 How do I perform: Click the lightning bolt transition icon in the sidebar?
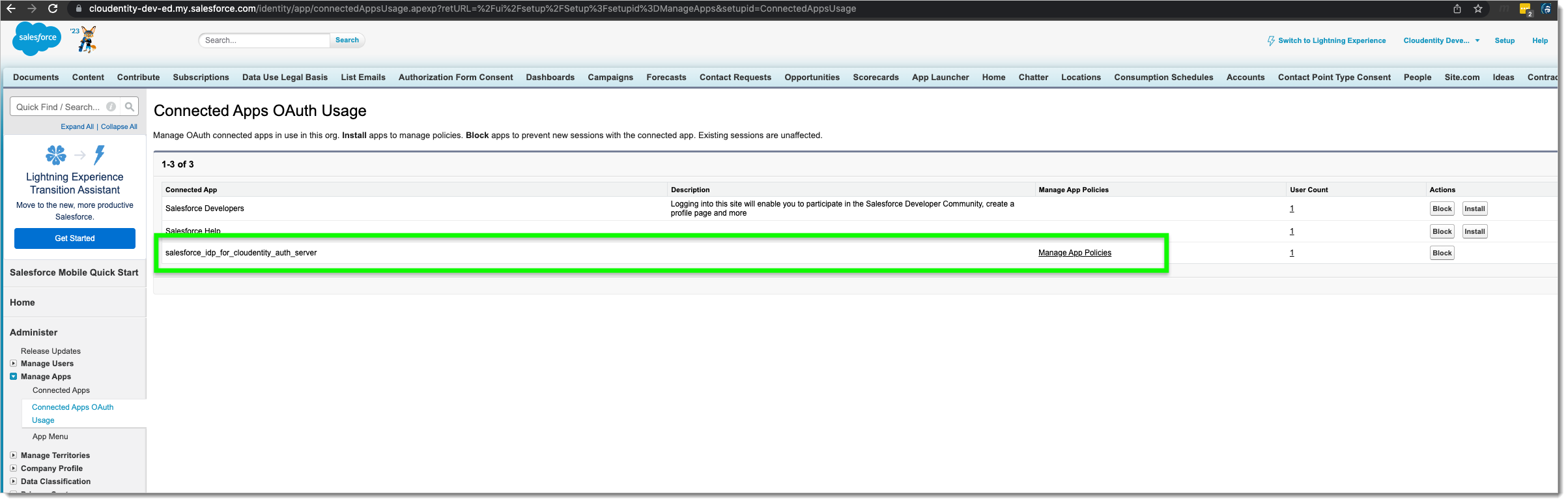[100, 154]
